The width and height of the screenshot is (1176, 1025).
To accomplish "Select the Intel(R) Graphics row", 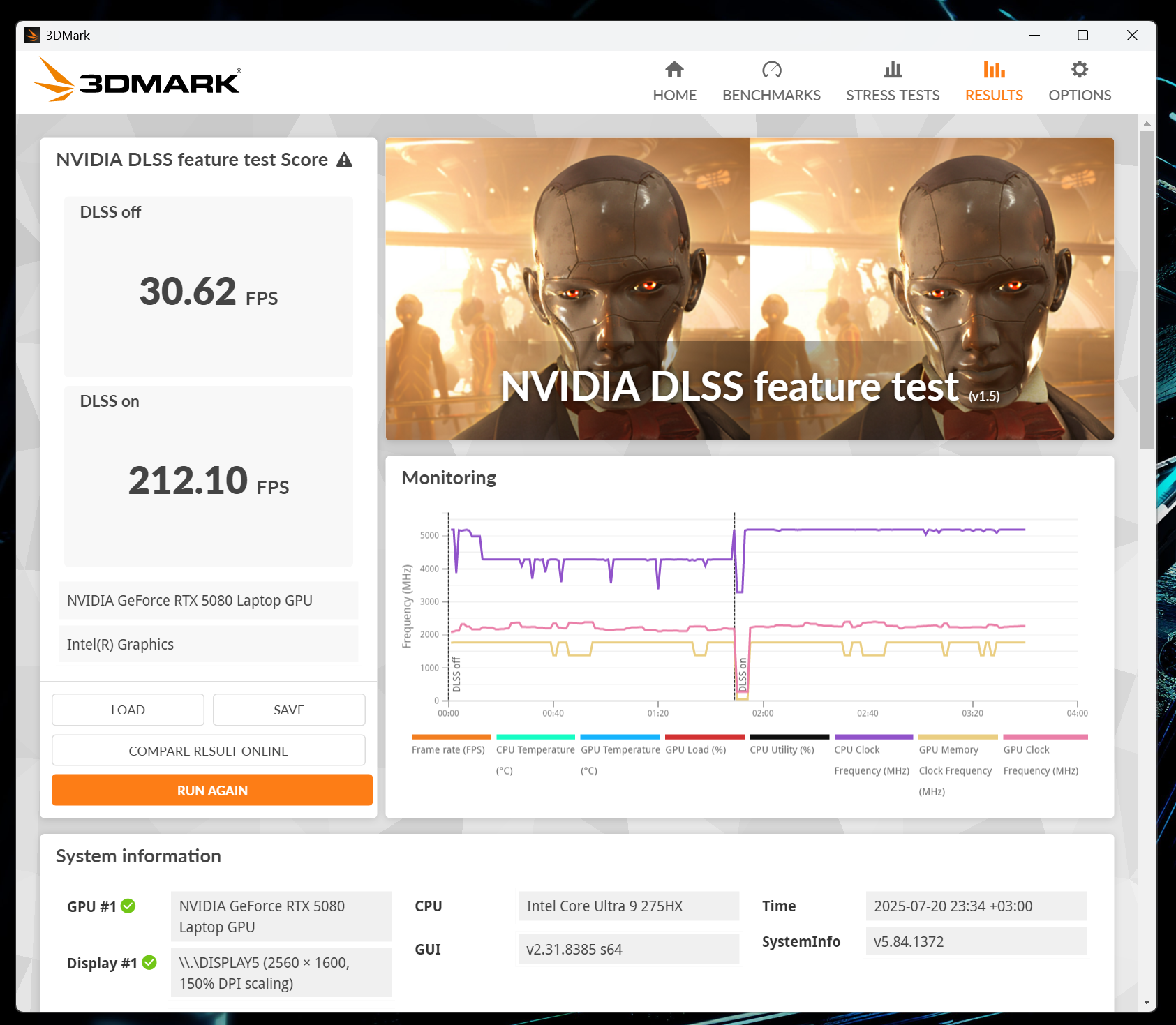I will pyautogui.click(x=208, y=644).
